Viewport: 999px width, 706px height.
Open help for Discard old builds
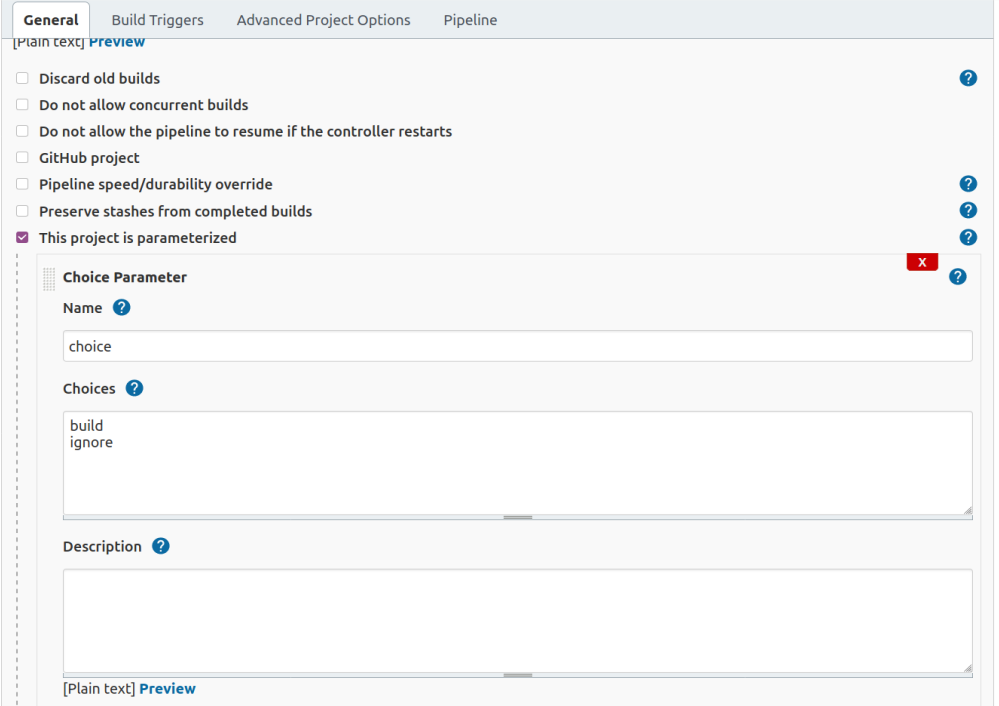[968, 77]
